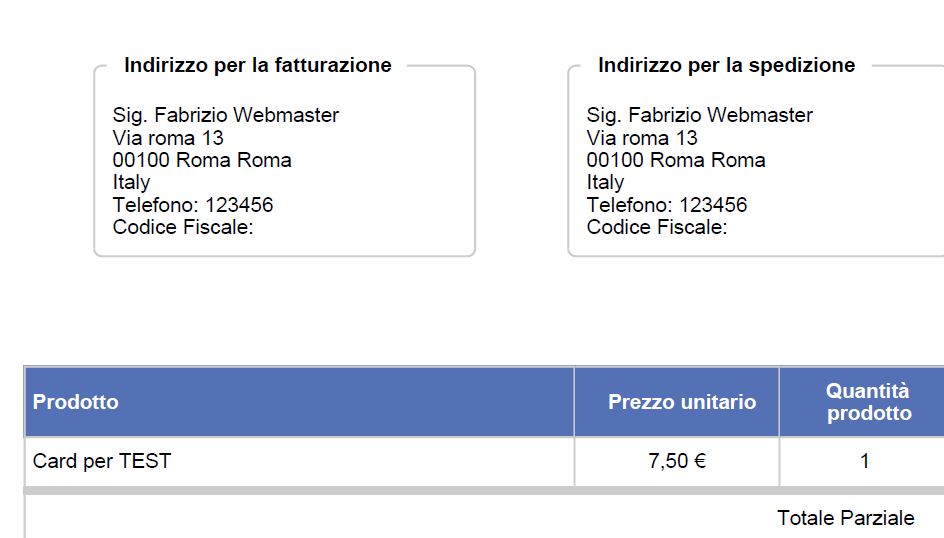
Task: Click the billing Telefono: 123456 line
Action: (x=193, y=205)
